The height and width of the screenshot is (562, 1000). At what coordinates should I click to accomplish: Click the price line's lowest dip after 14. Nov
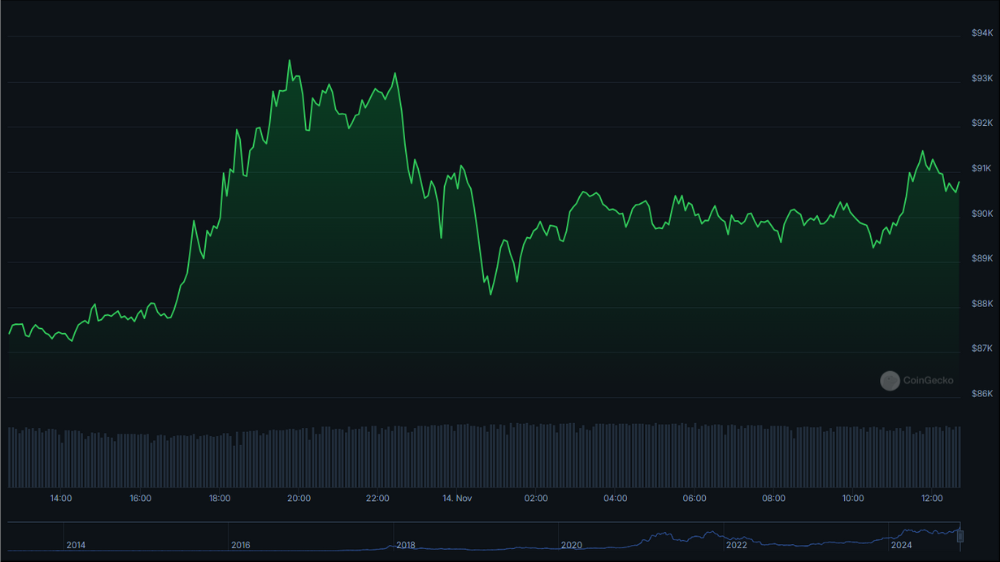pos(490,293)
